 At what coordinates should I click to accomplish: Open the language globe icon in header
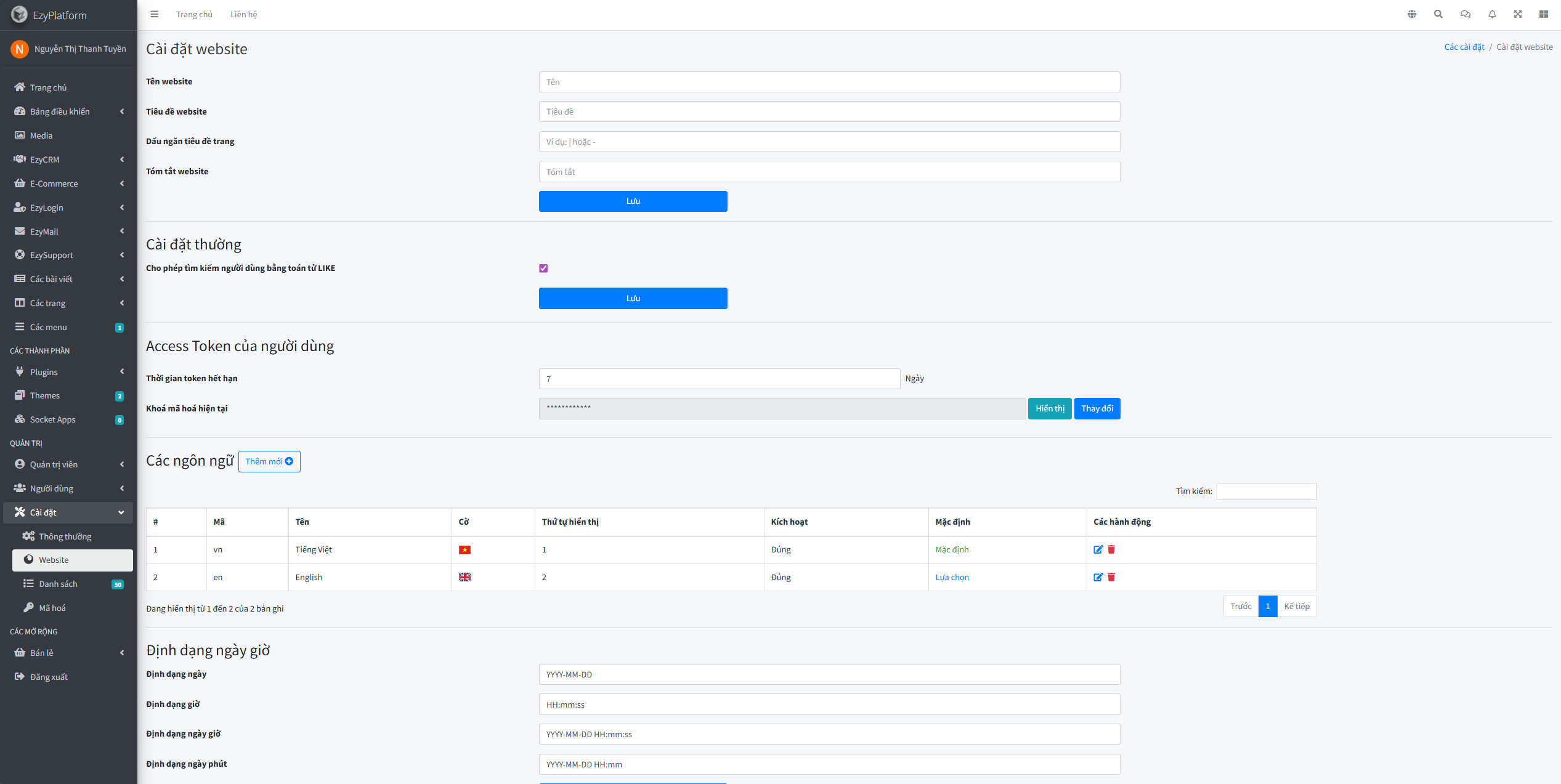(x=1412, y=14)
